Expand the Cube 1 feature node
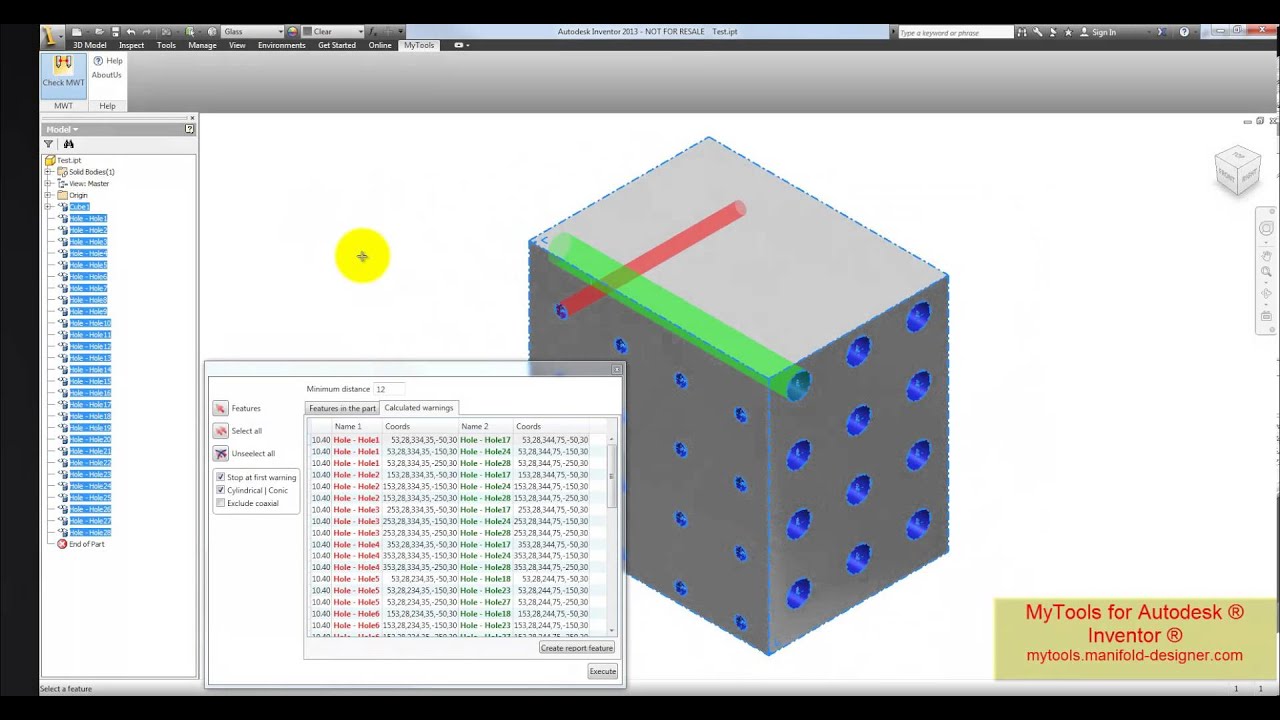Viewport: 1280px width, 720px height. [47, 207]
